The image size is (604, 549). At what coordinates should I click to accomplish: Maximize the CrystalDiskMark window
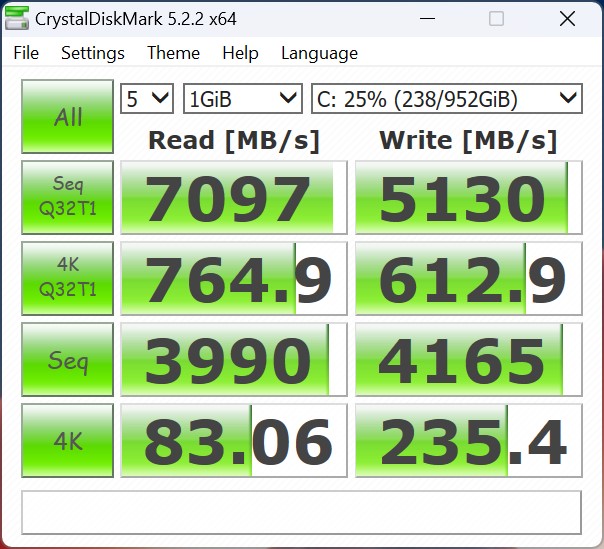tap(496, 18)
